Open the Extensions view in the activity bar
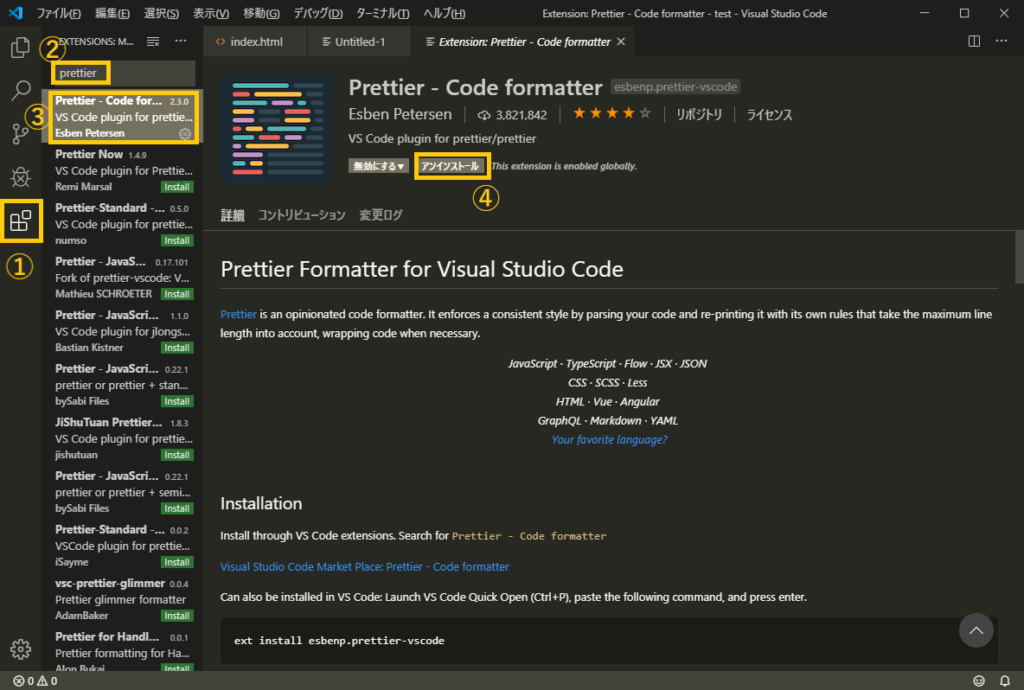 [x=22, y=220]
